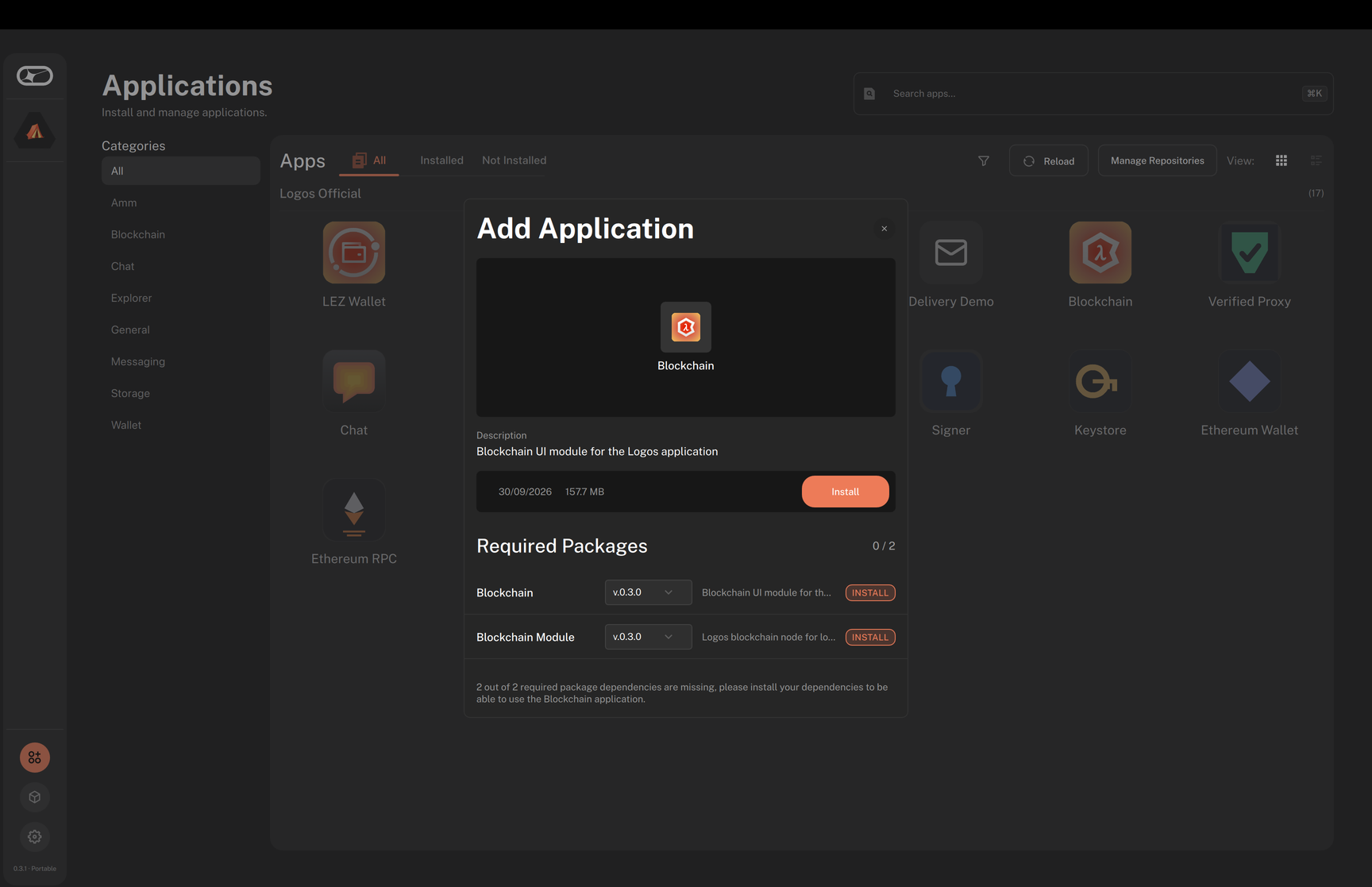
Task: Click the orange Install button
Action: point(845,492)
